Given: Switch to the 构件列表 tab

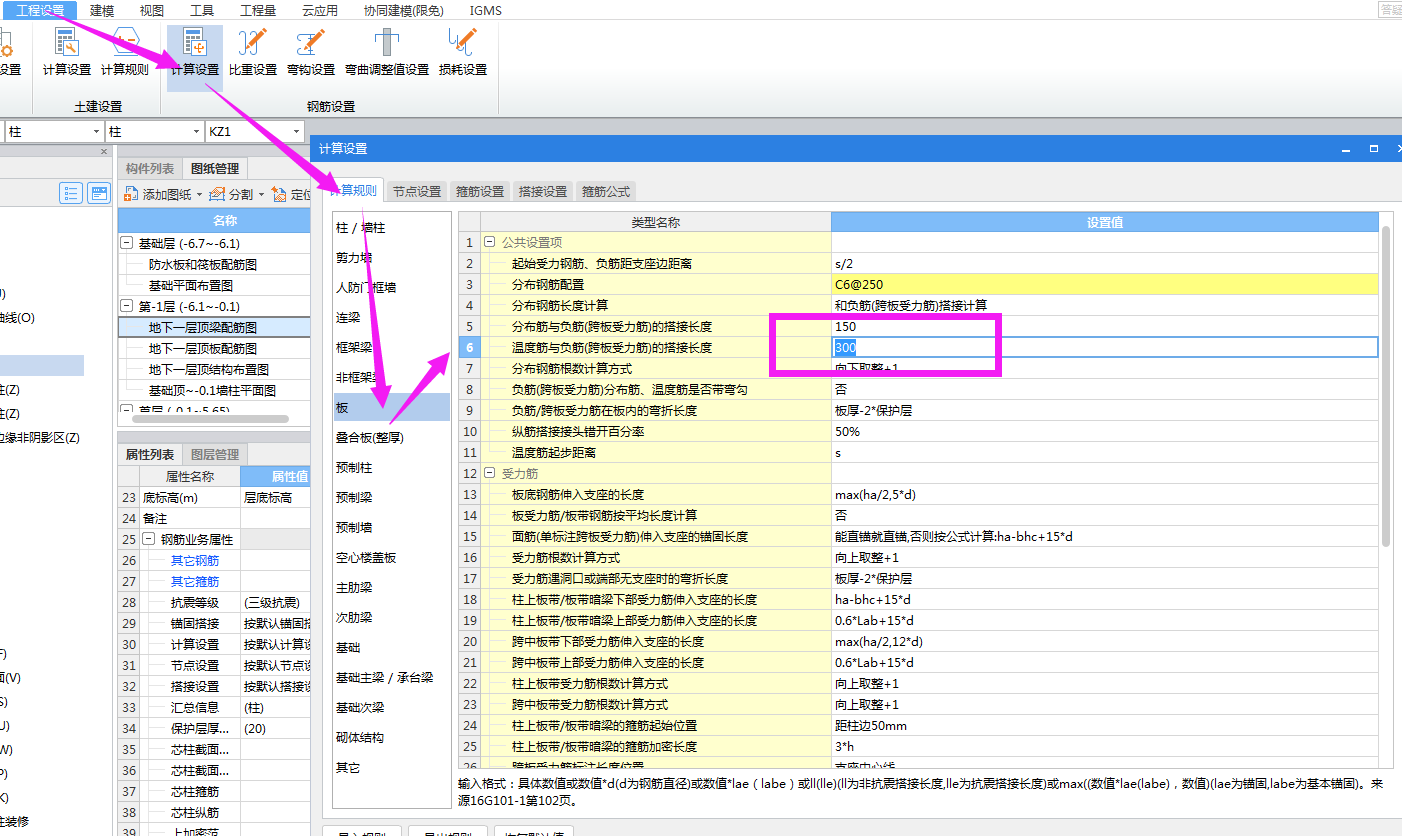Looking at the screenshot, I should [x=150, y=169].
